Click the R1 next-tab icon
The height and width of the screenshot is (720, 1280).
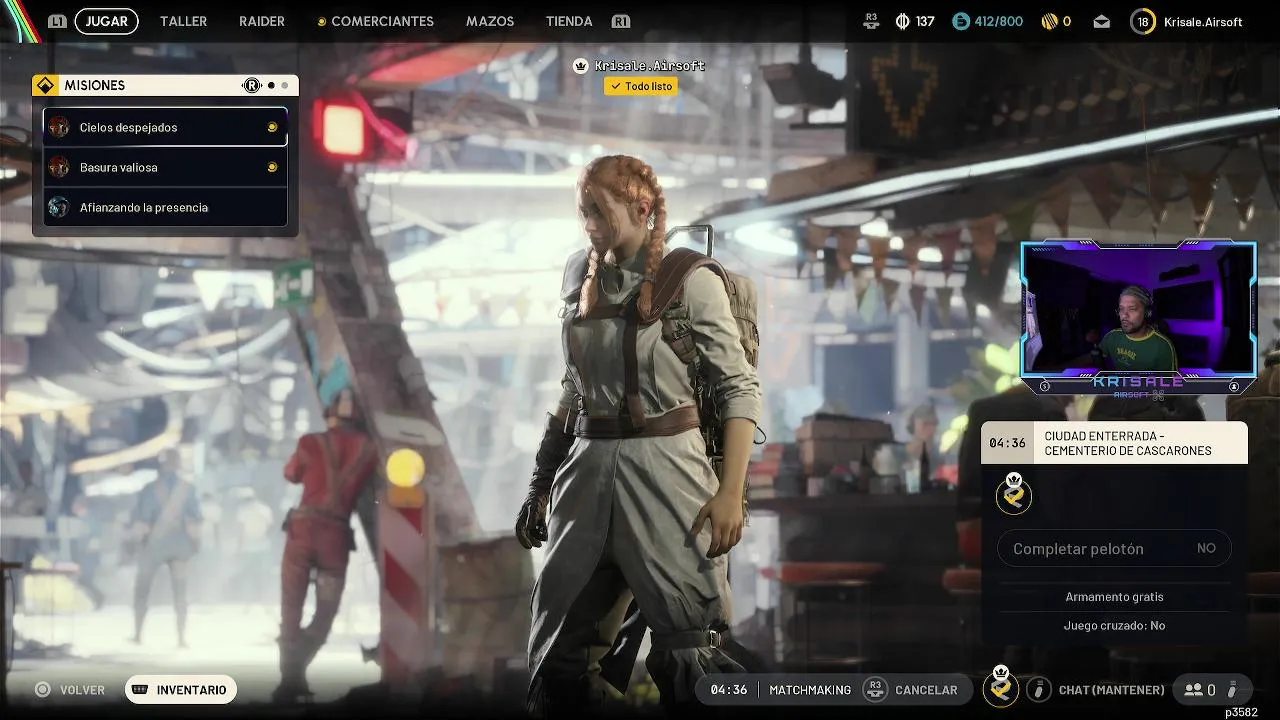click(621, 21)
